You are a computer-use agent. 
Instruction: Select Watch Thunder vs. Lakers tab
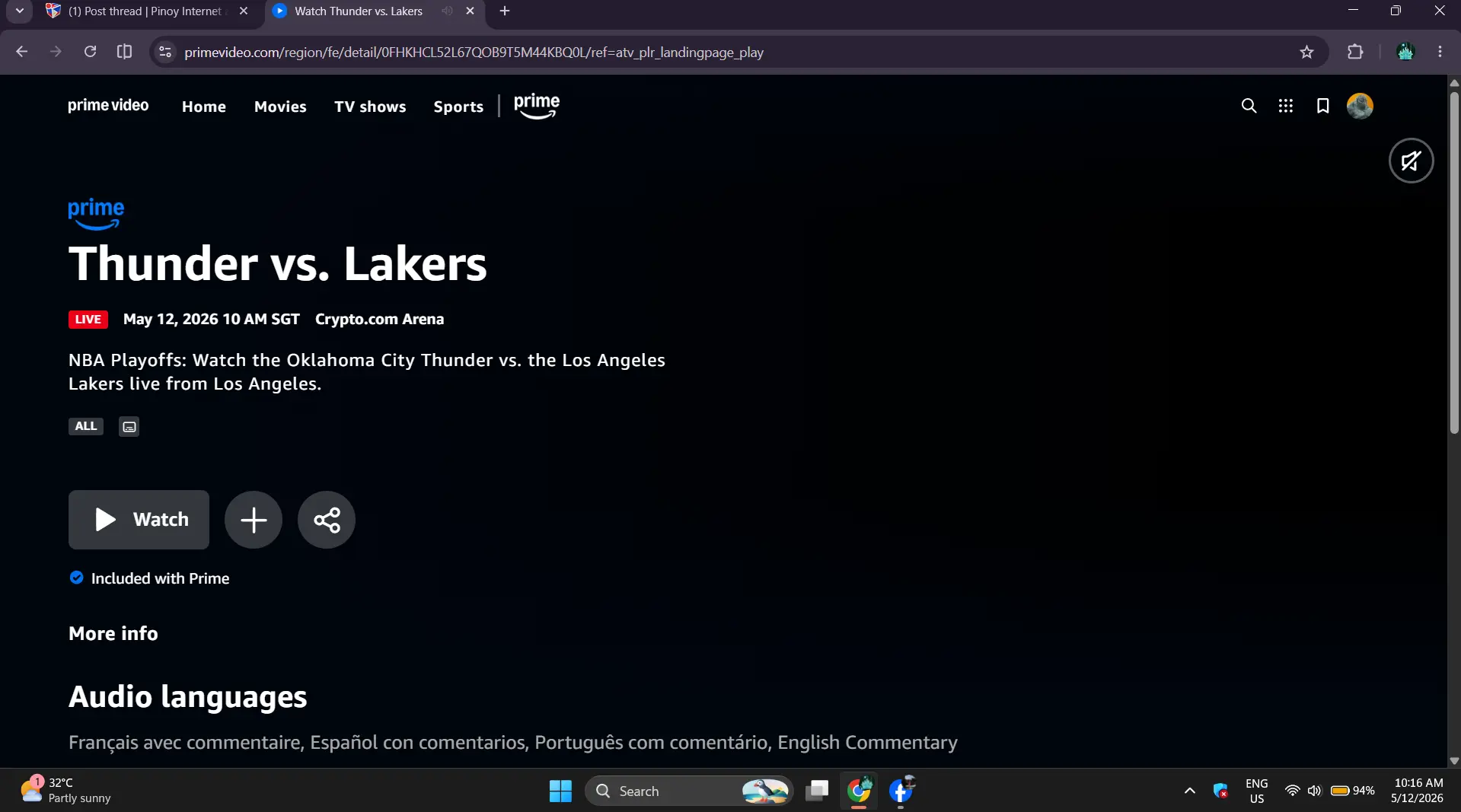(x=359, y=11)
